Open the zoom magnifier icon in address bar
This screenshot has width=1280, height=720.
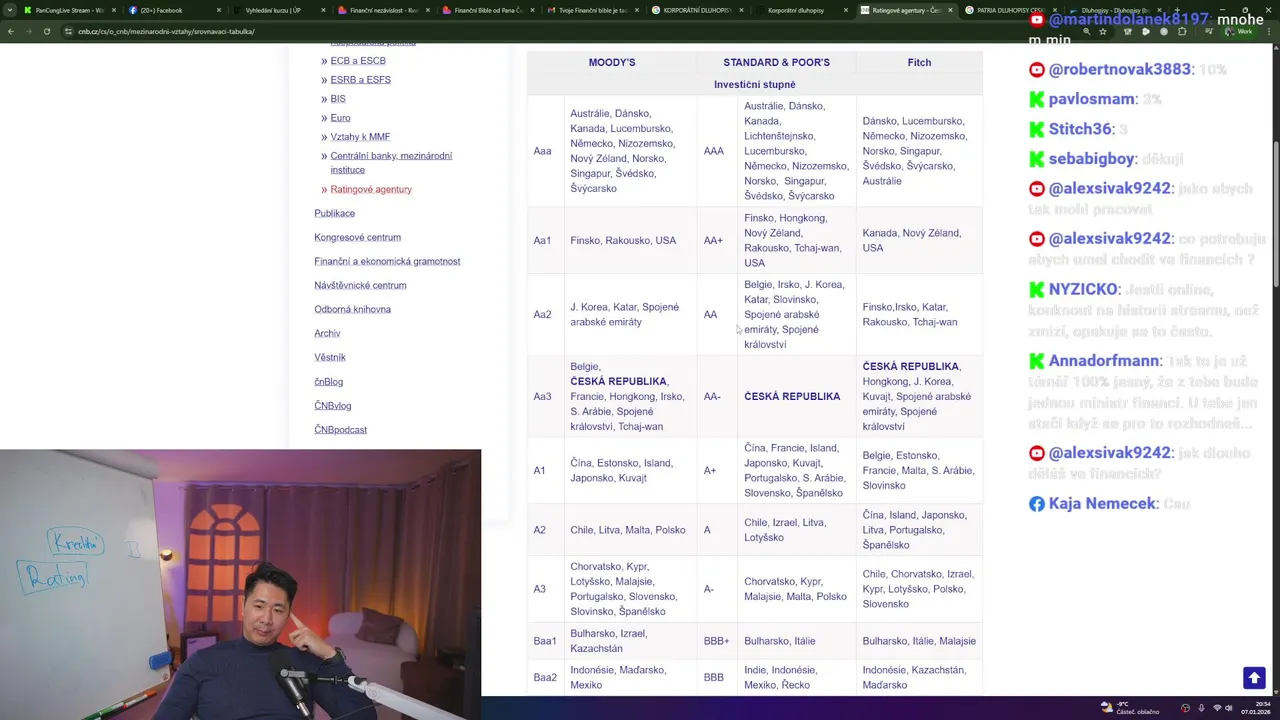point(1087,31)
